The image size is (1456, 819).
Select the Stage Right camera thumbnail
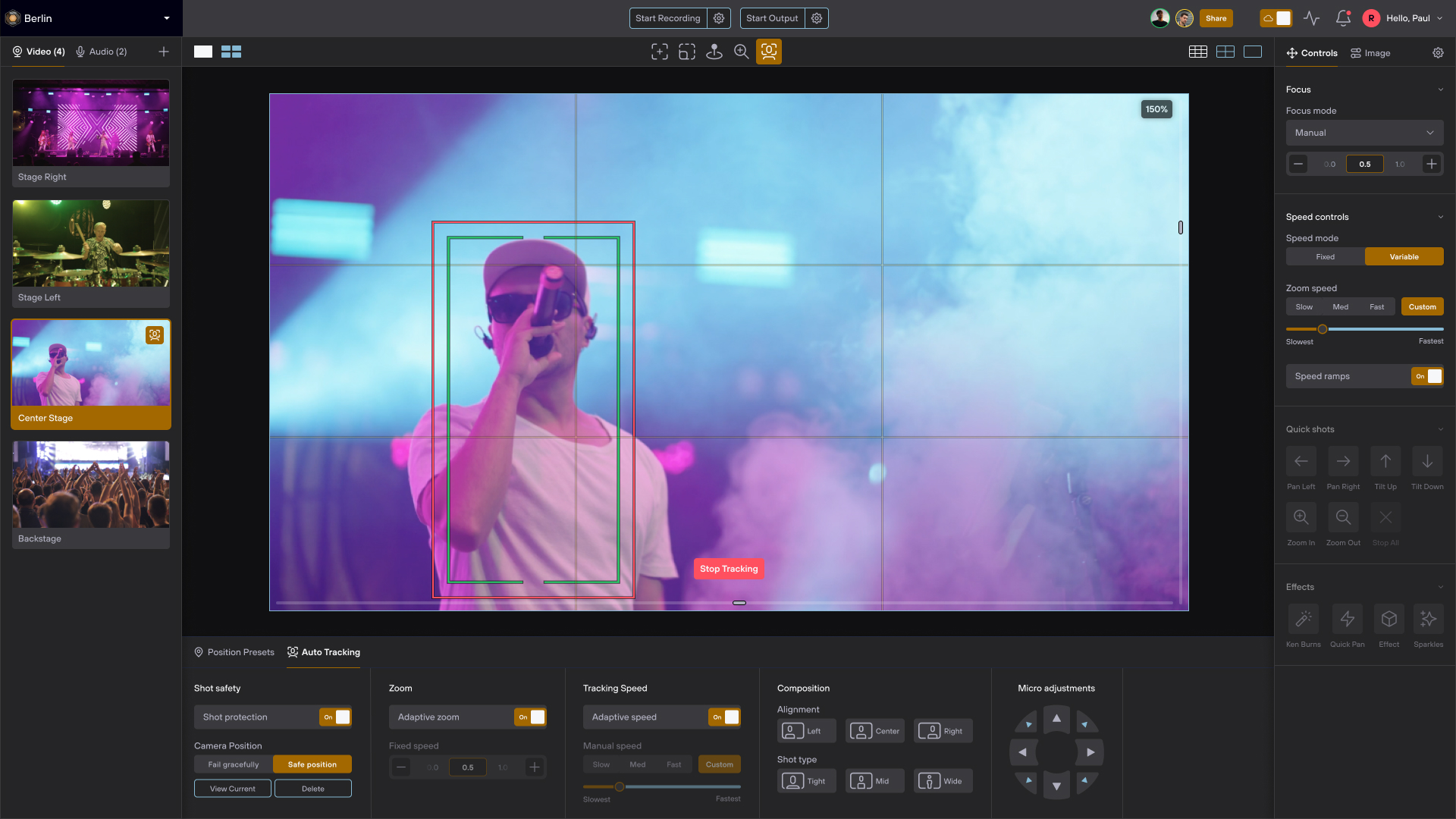90,133
